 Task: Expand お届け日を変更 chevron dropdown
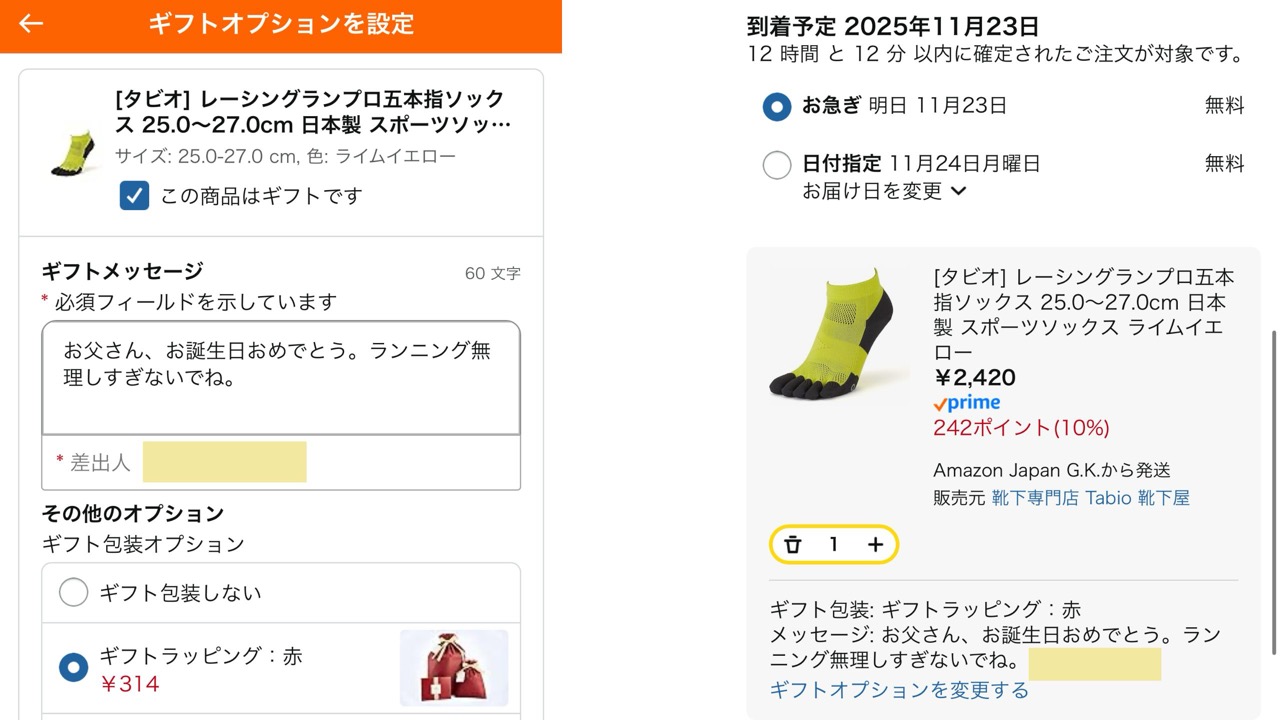pos(958,191)
